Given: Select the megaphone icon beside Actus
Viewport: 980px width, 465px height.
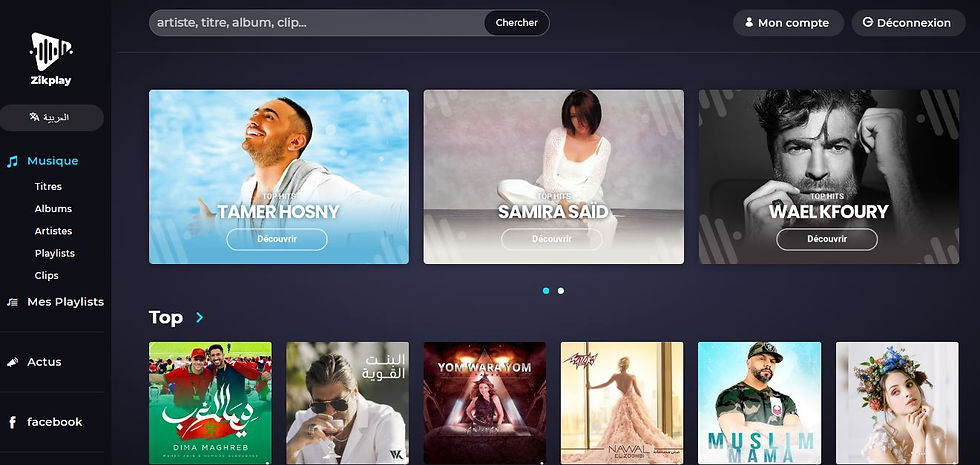Looking at the screenshot, I should (12, 362).
